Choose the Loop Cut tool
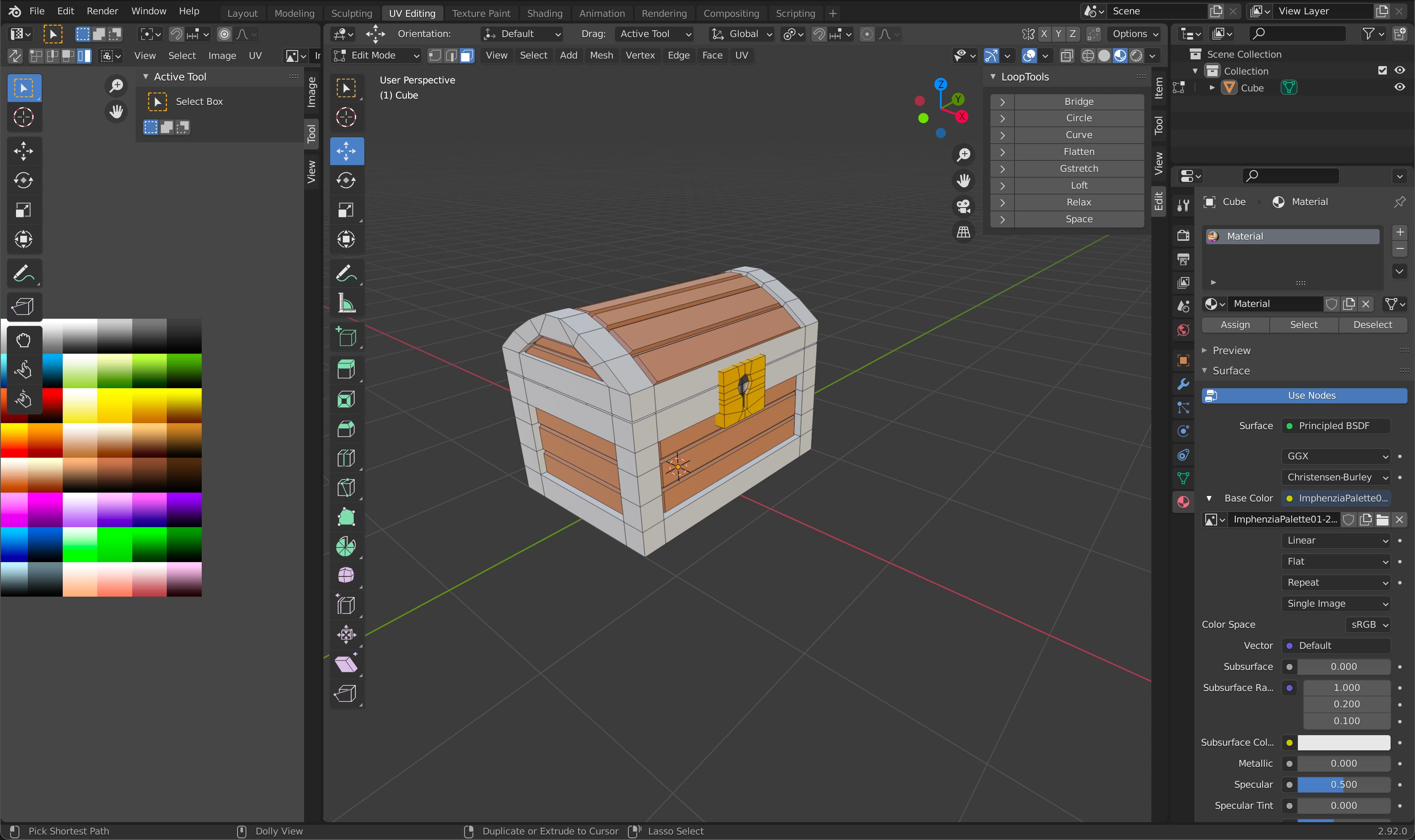This screenshot has width=1415, height=840. [347, 458]
